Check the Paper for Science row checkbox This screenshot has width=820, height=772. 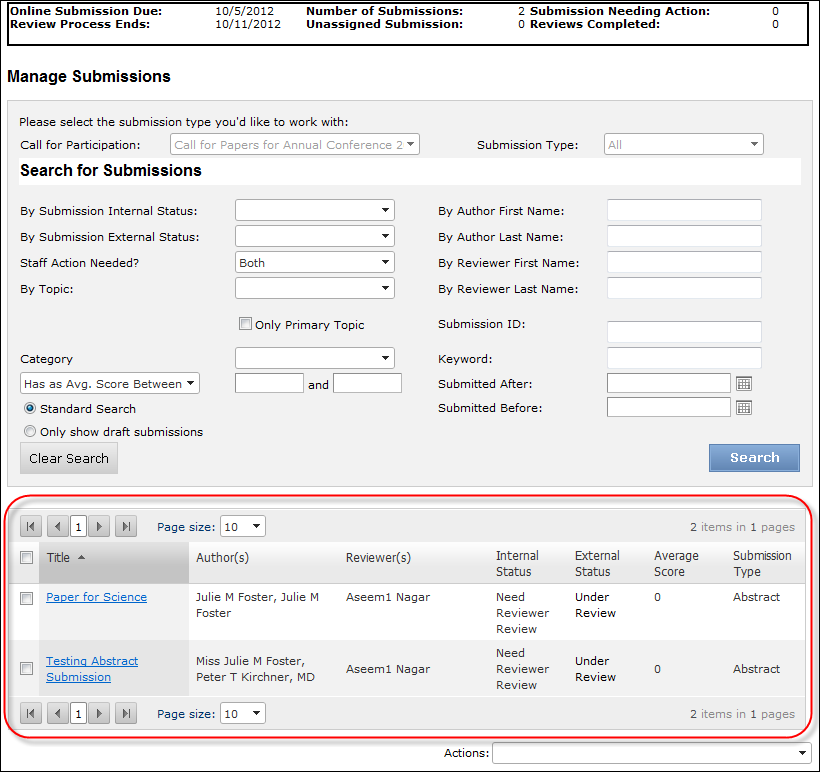(27, 598)
